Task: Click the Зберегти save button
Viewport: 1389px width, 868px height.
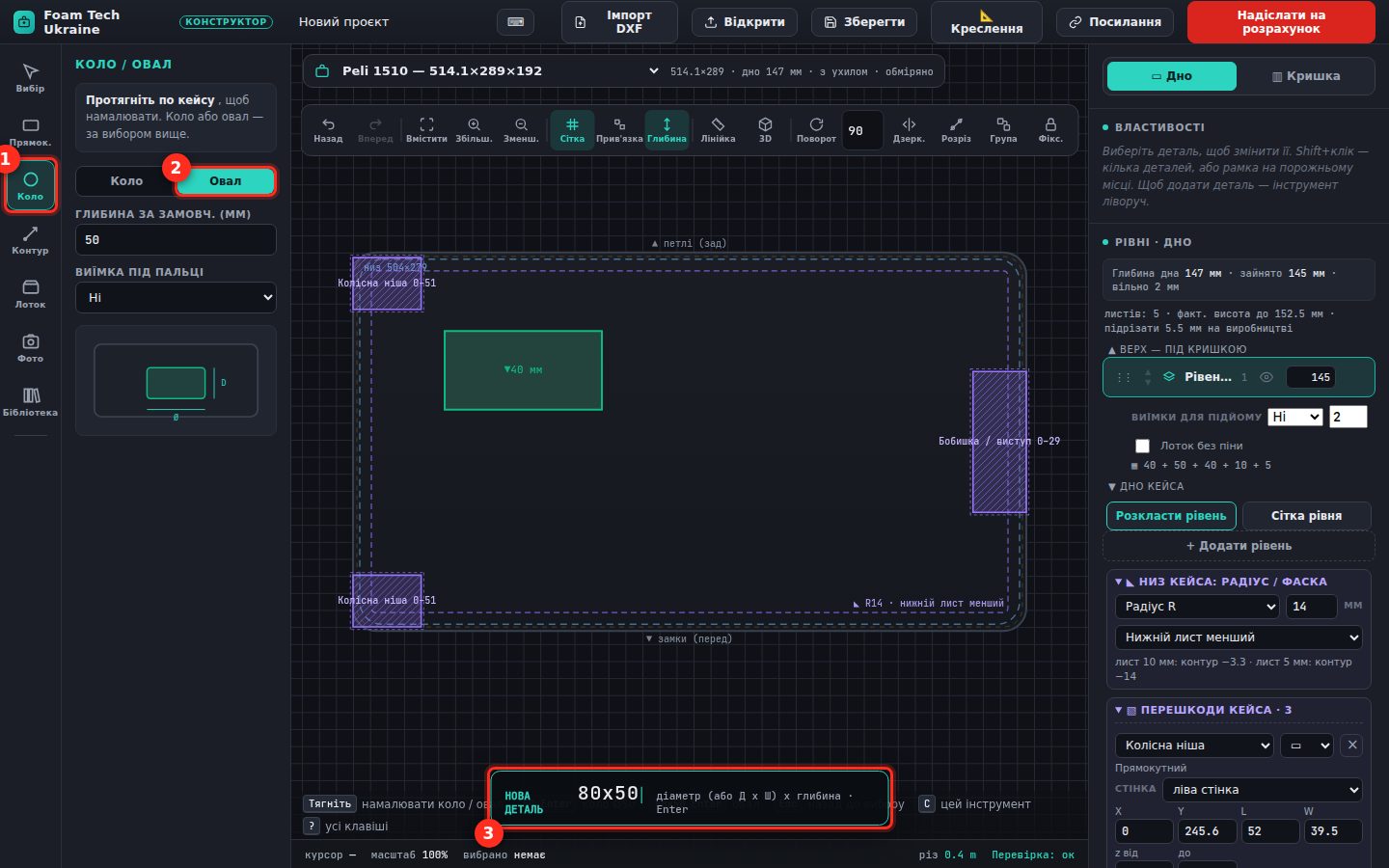Action: click(865, 22)
